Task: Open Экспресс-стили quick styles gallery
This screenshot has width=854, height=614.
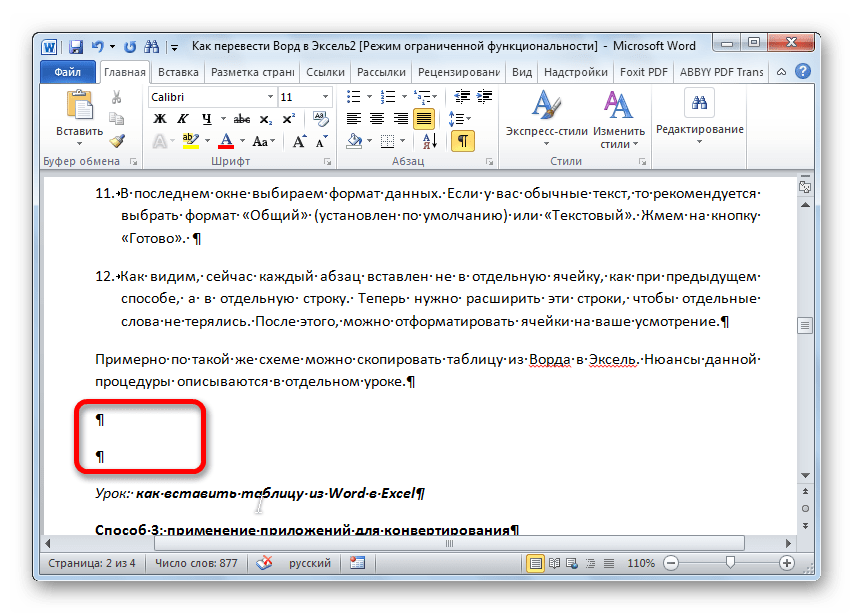Action: (546, 119)
